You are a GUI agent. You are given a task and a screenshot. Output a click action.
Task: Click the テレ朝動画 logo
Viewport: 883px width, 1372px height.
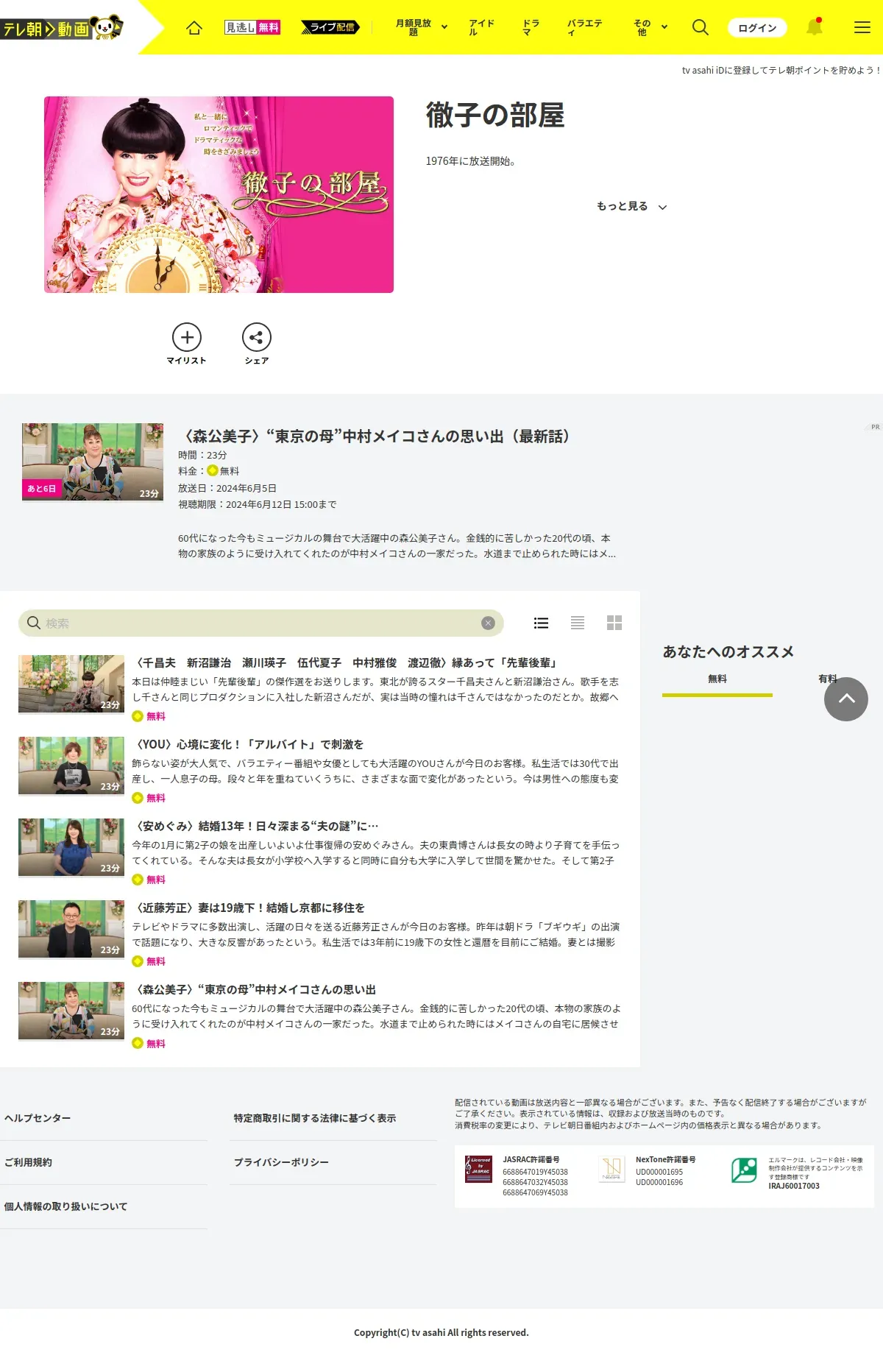coord(62,28)
